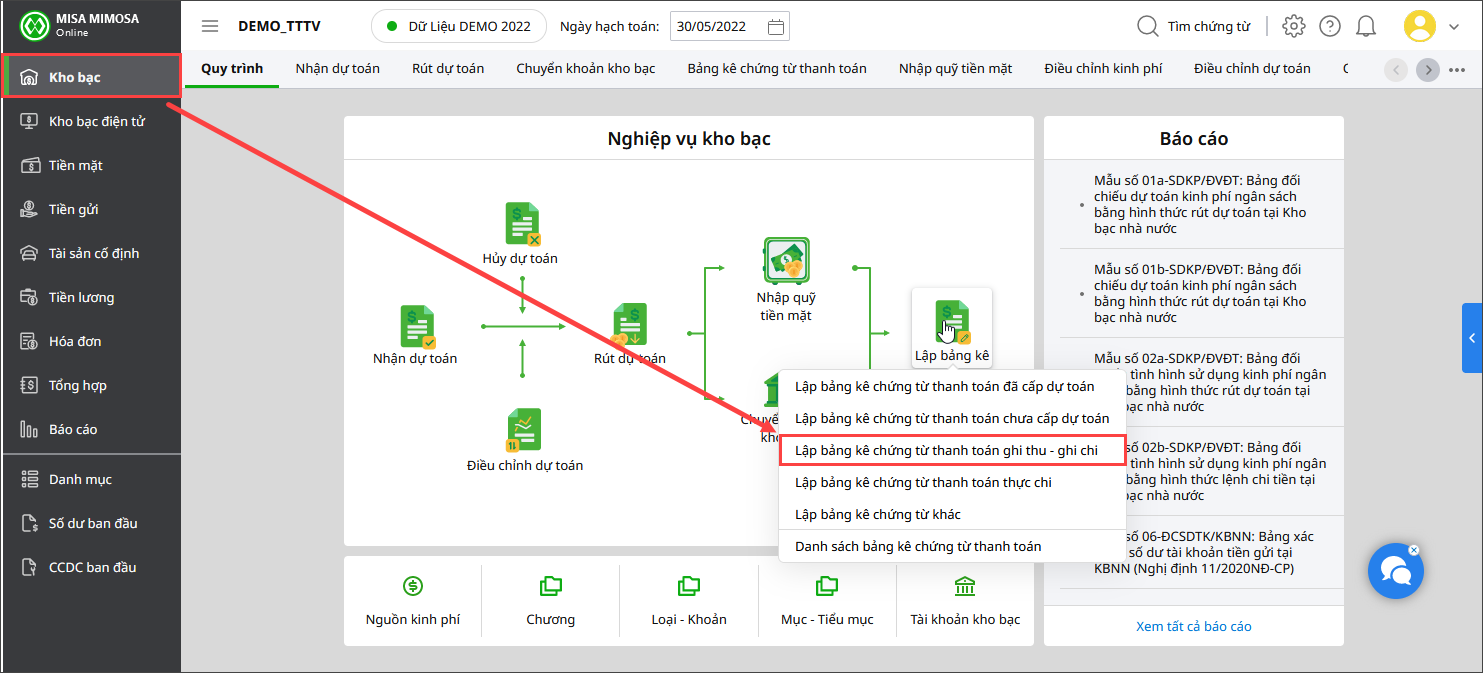Click Xem tất cả báo cáo link

1193,627
